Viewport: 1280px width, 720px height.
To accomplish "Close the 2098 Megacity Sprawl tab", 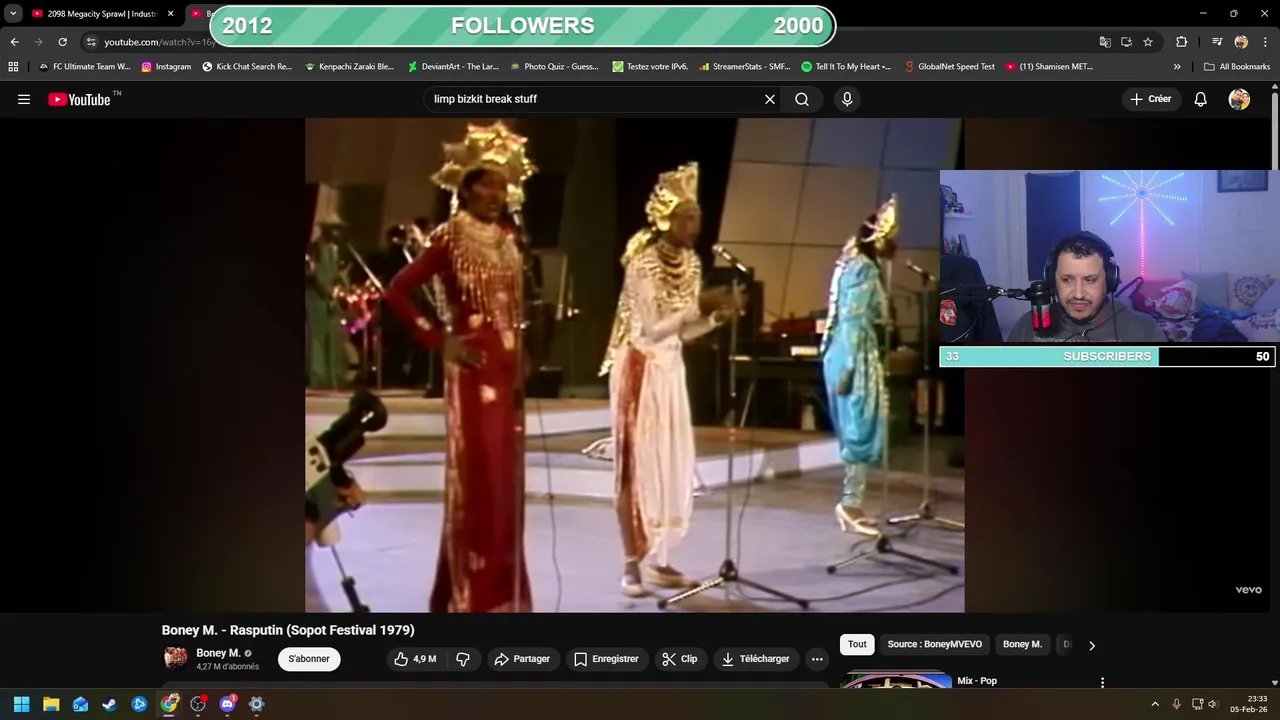I will tap(170, 14).
